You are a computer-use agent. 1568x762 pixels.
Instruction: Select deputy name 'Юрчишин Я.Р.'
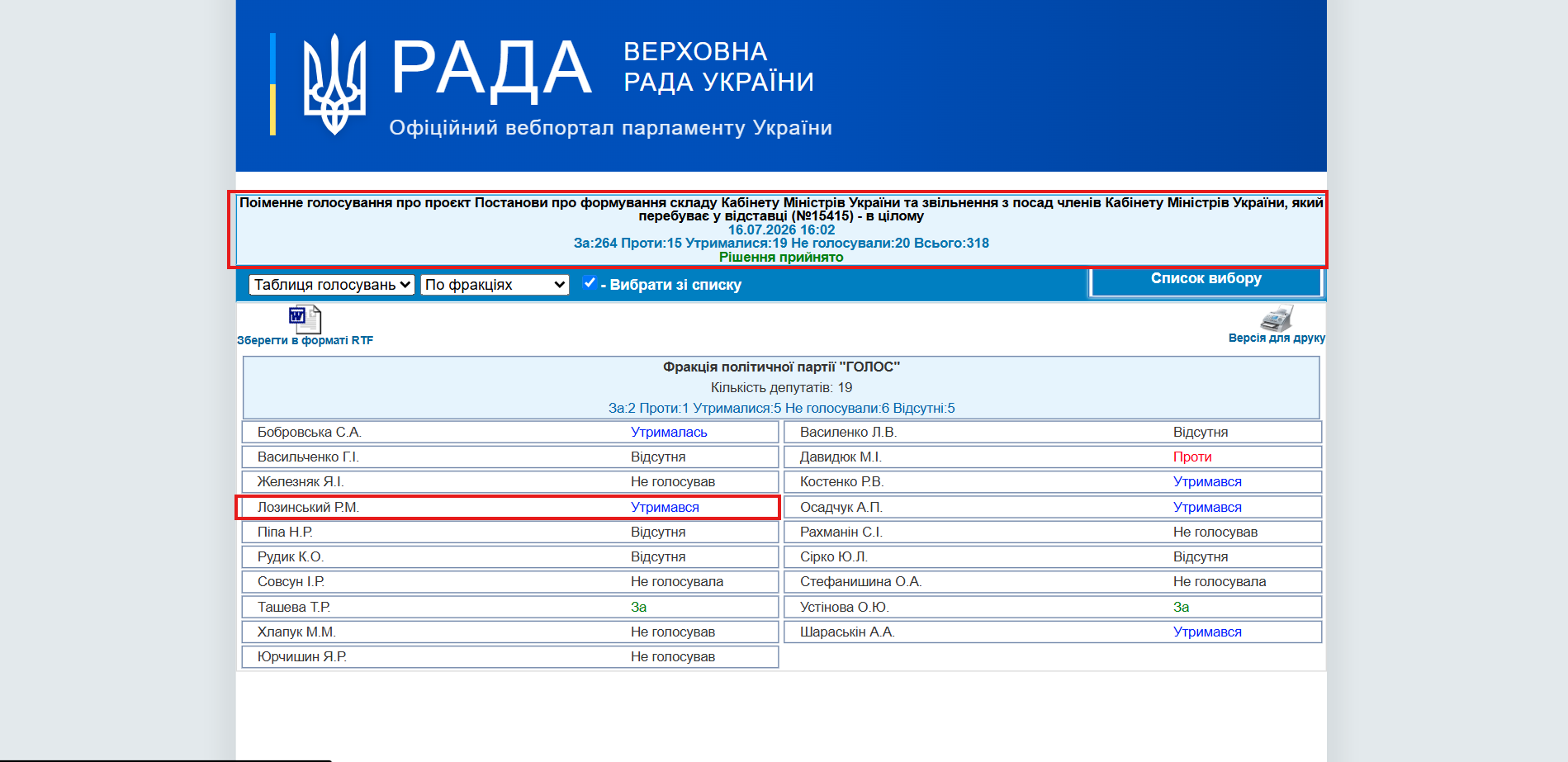[302, 657]
